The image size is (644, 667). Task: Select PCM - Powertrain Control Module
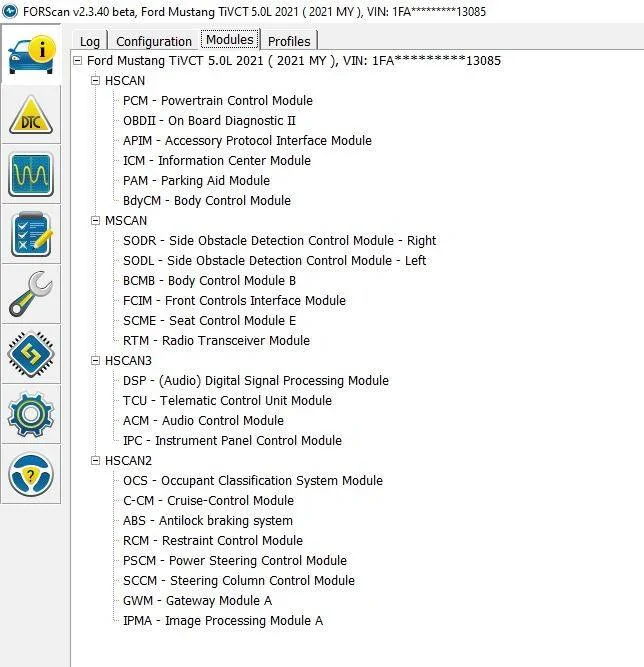click(217, 100)
